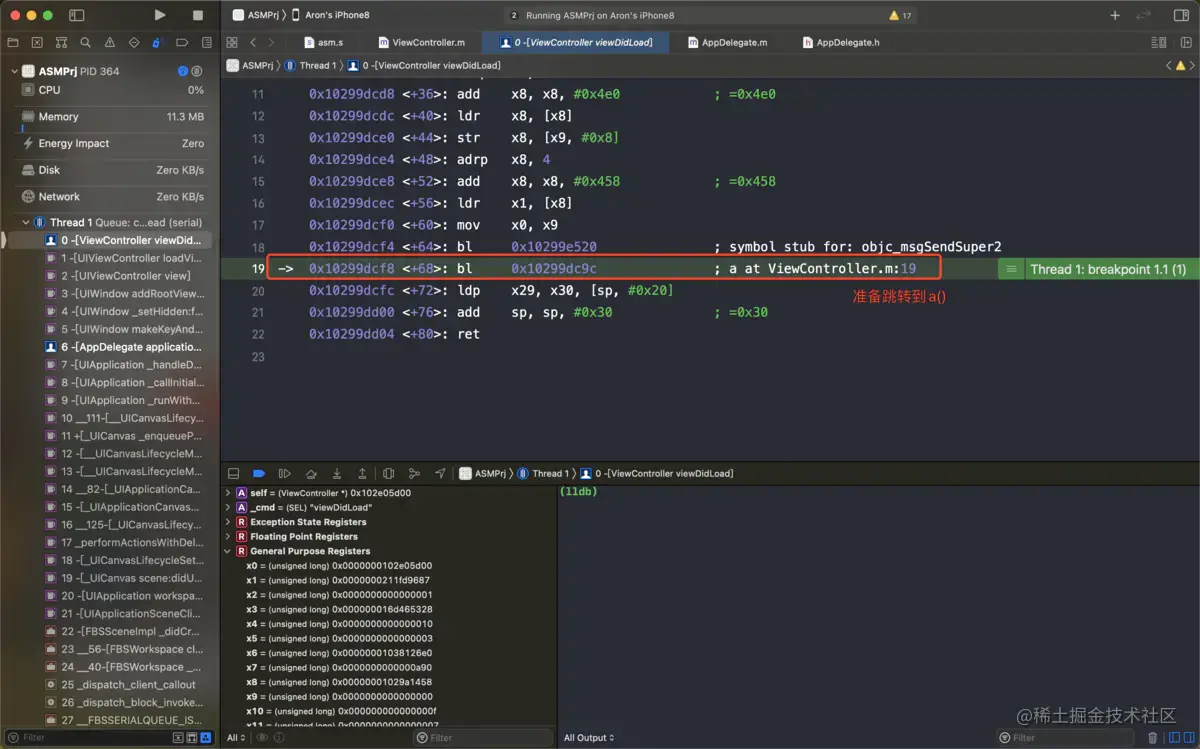Clear console with trash icon
1200x749 pixels.
pos(1152,738)
